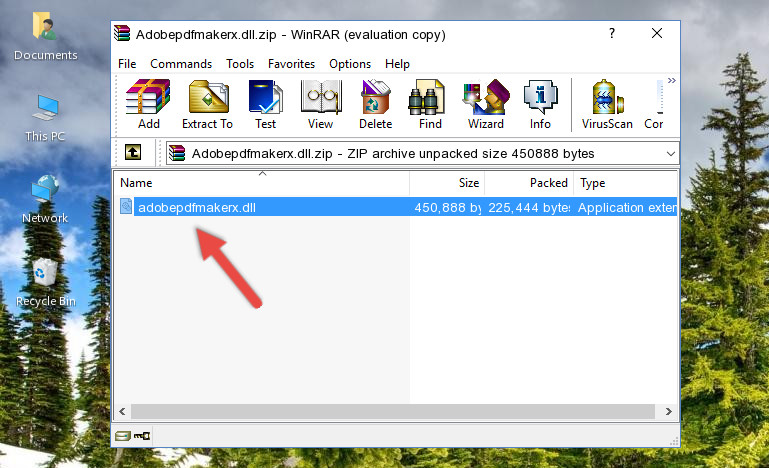Open the Favorites menu
The height and width of the screenshot is (468, 769).
(x=291, y=64)
